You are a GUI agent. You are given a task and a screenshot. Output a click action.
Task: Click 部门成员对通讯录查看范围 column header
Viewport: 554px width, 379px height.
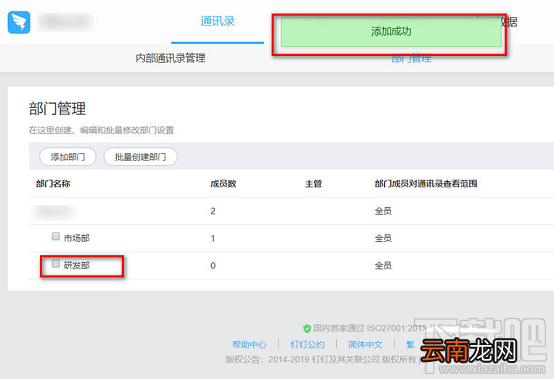[x=426, y=184]
